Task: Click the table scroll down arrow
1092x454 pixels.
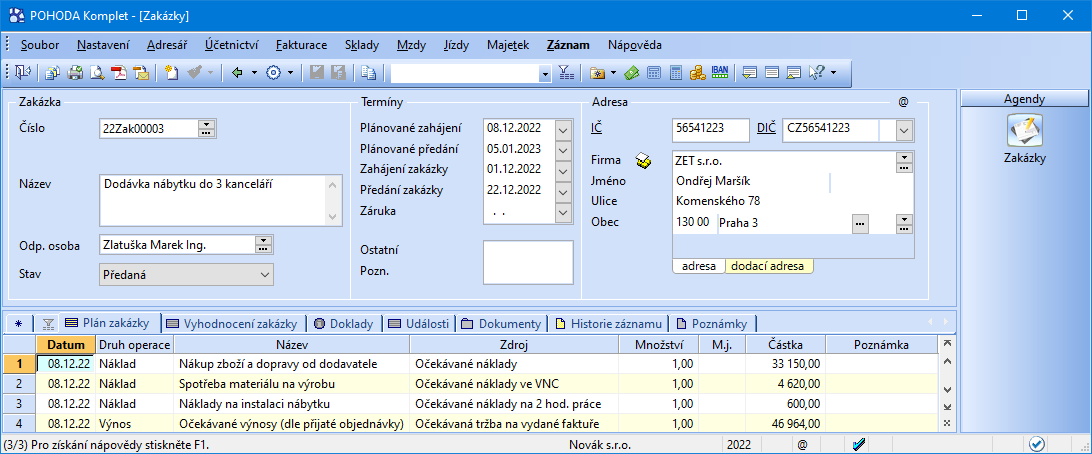Action: click(946, 389)
